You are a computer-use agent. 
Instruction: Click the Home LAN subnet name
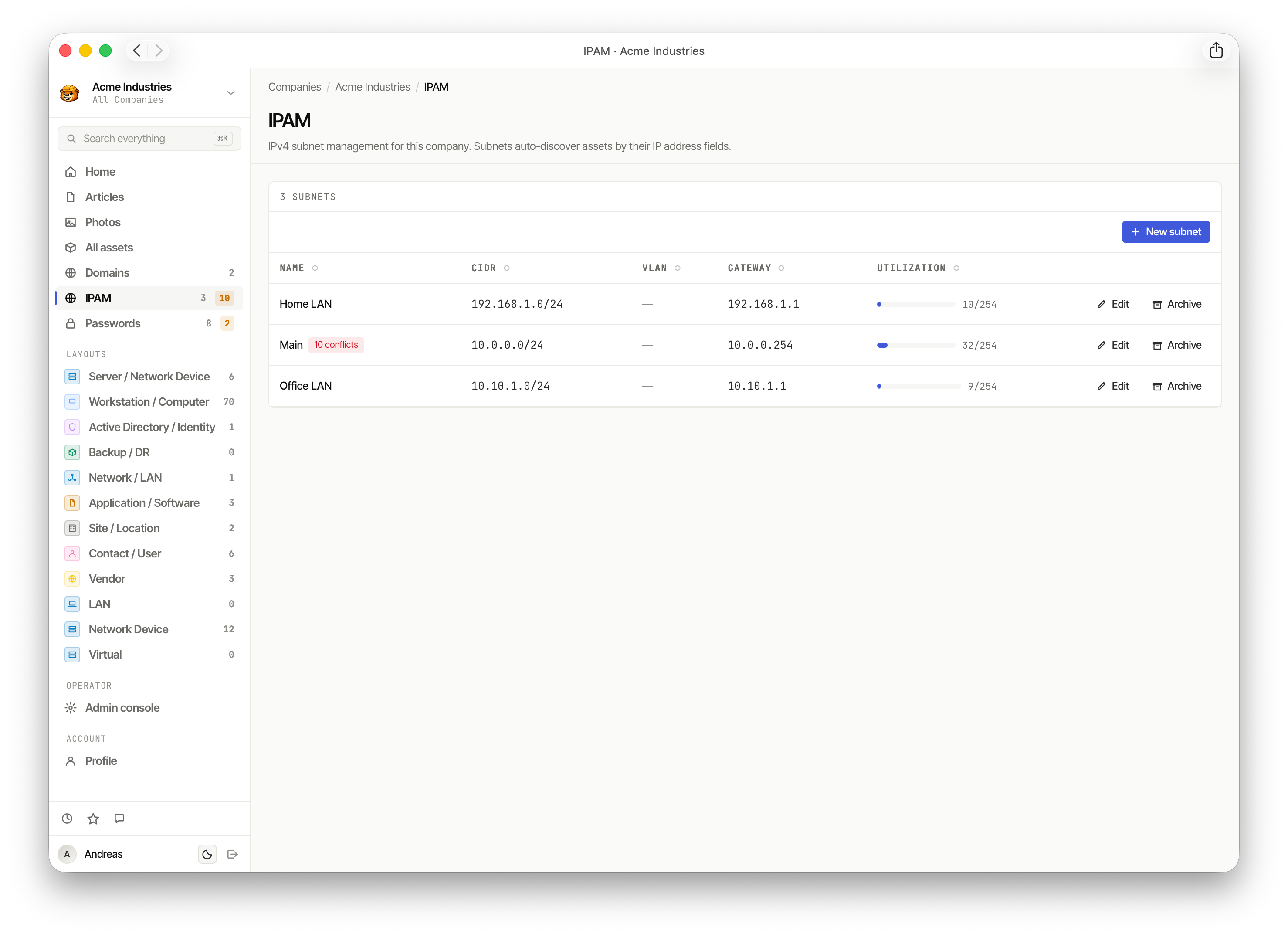305,304
